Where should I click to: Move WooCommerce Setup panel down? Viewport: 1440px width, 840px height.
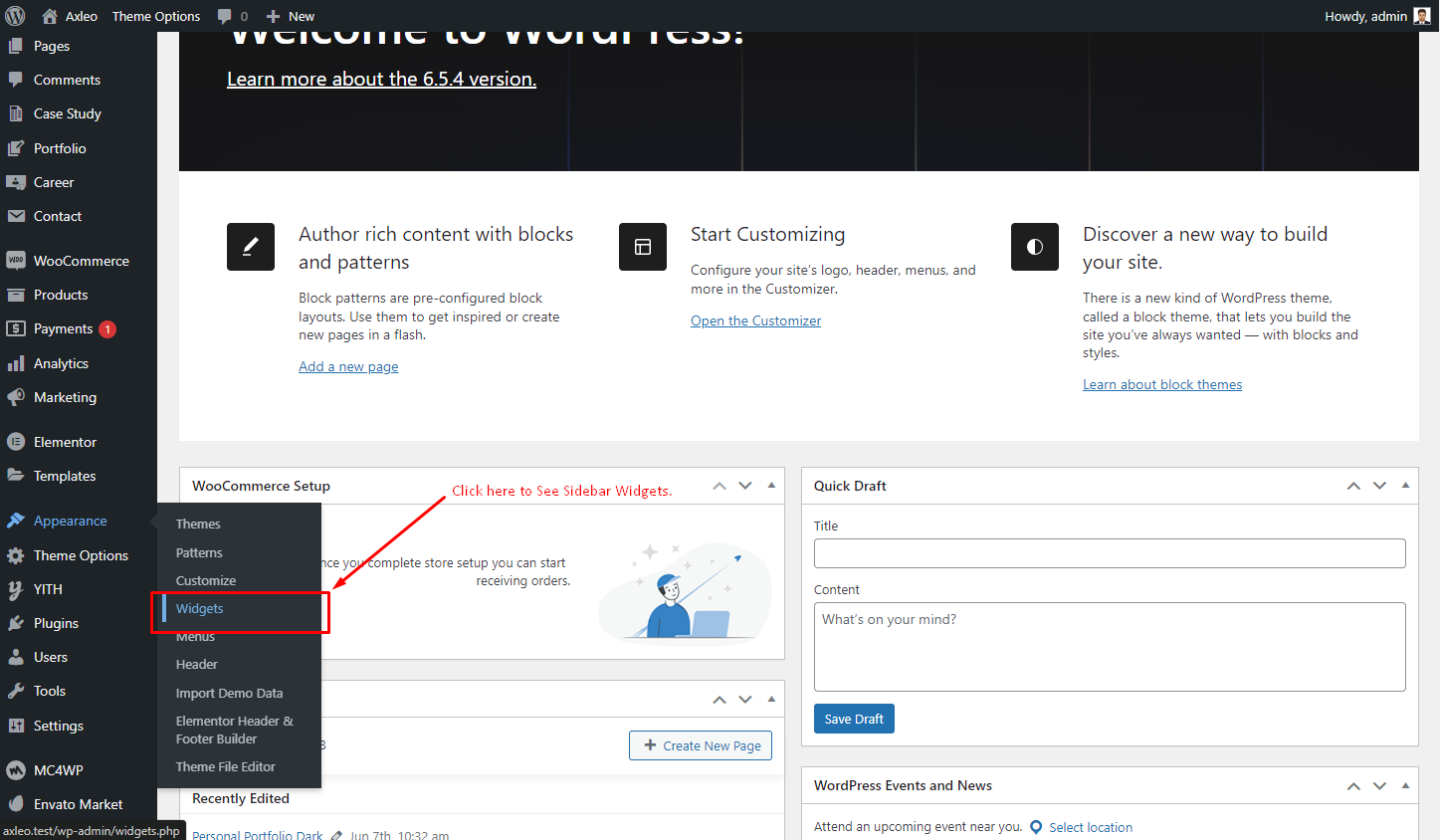pos(745,486)
